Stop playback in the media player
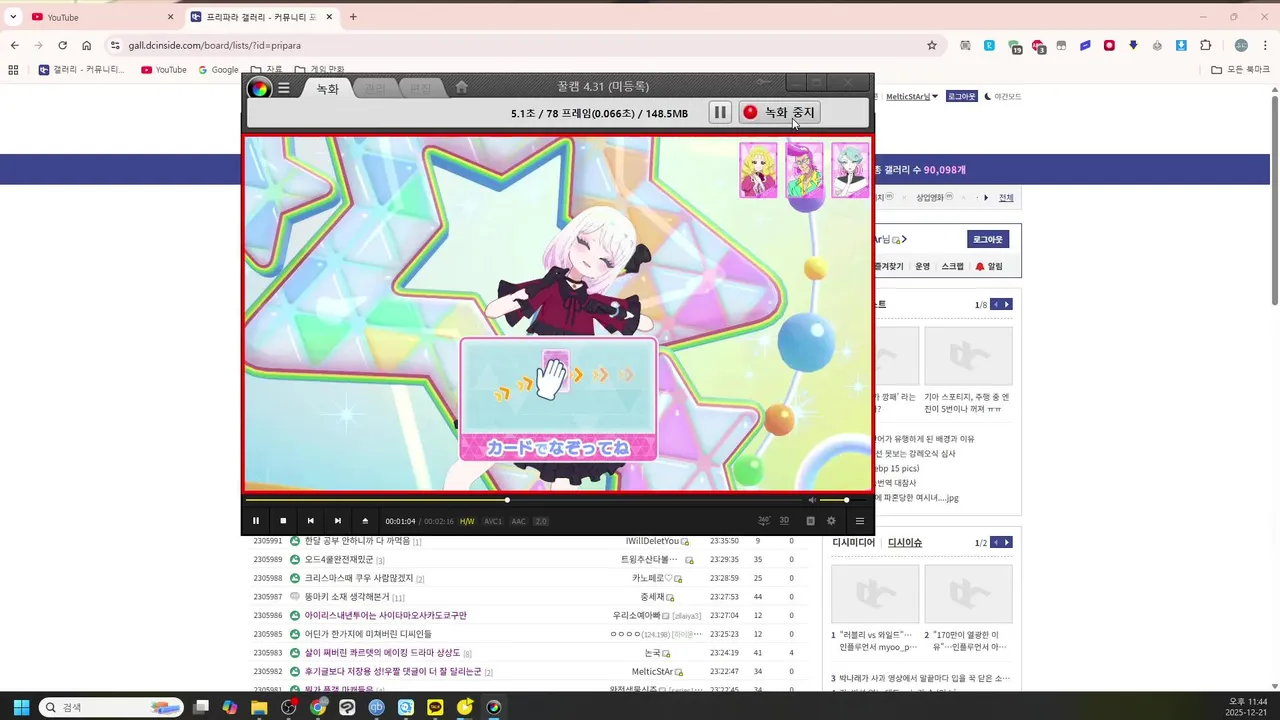 coord(283,521)
